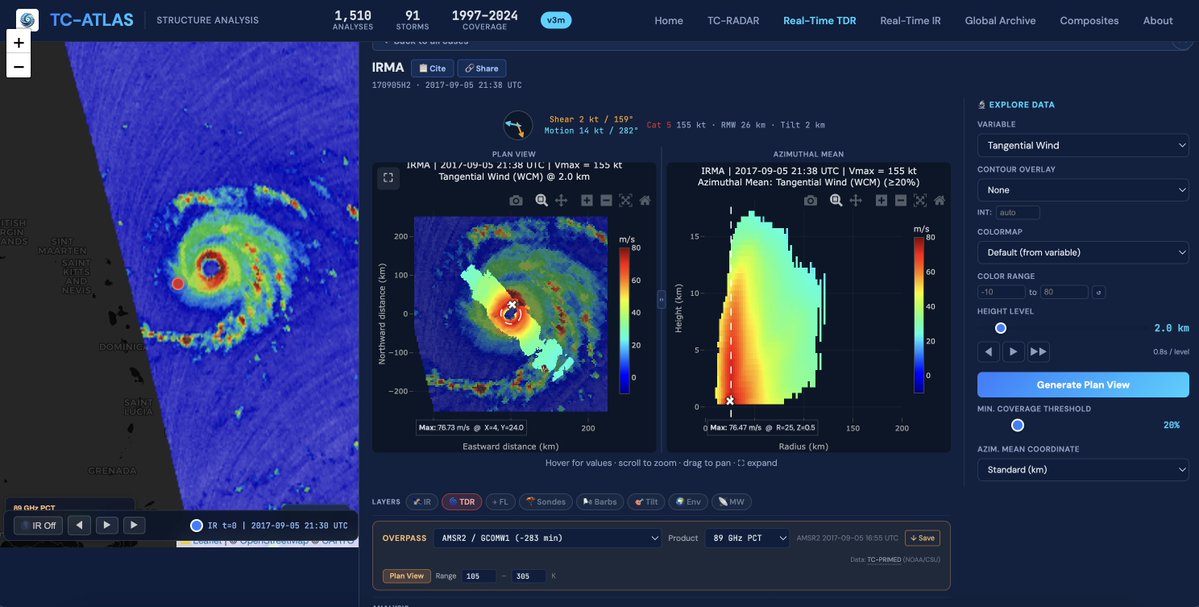Open Global Archive page
Viewport: 1199px width, 607px height.
point(1000,21)
